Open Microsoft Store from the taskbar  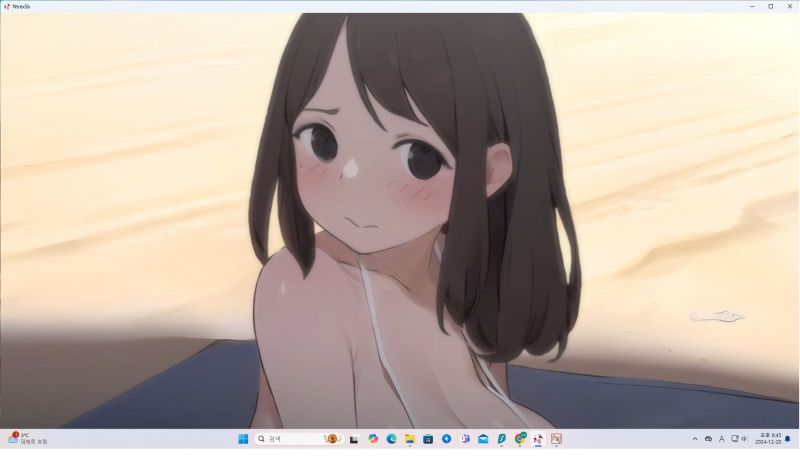pyautogui.click(x=428, y=439)
